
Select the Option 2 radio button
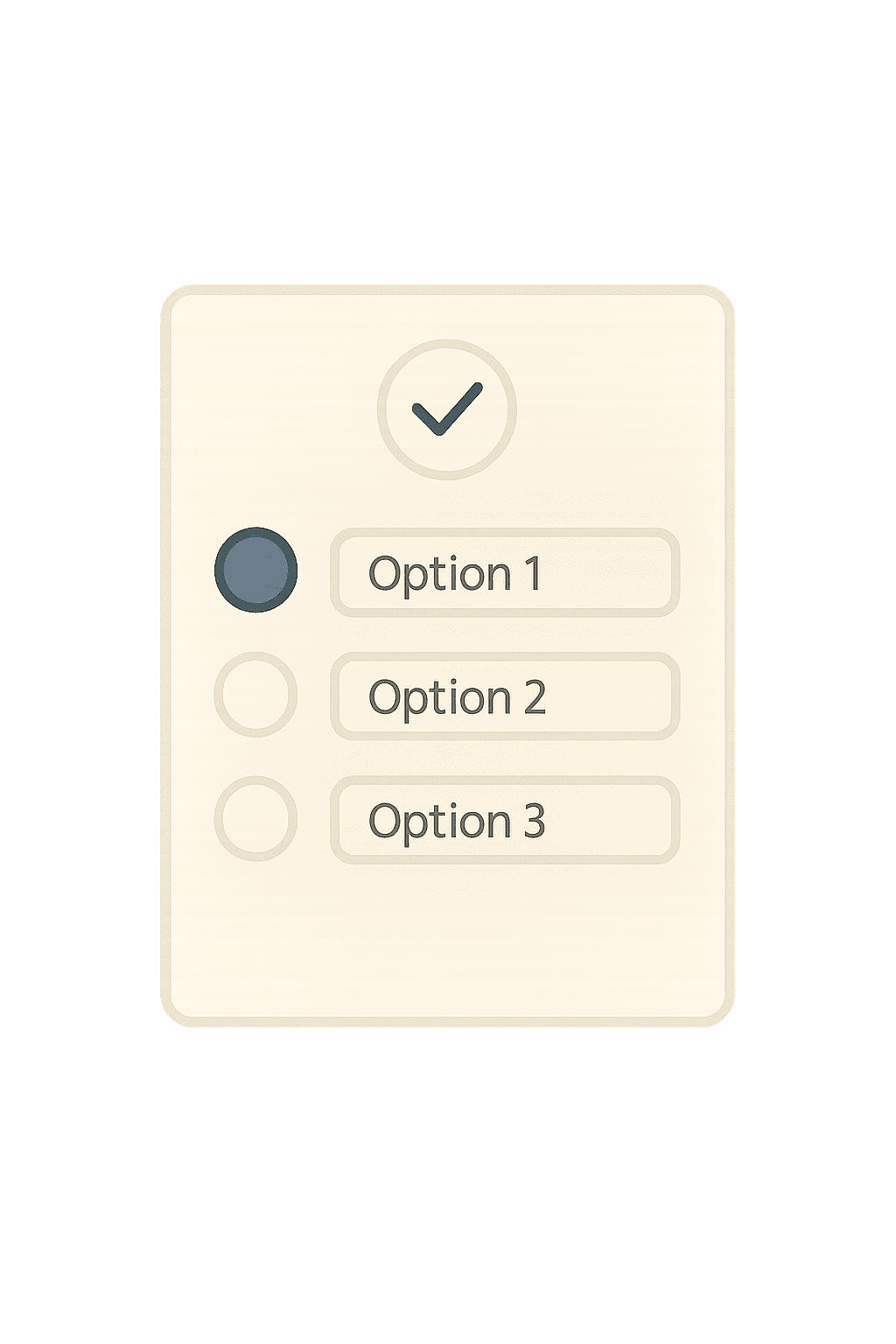point(256,695)
